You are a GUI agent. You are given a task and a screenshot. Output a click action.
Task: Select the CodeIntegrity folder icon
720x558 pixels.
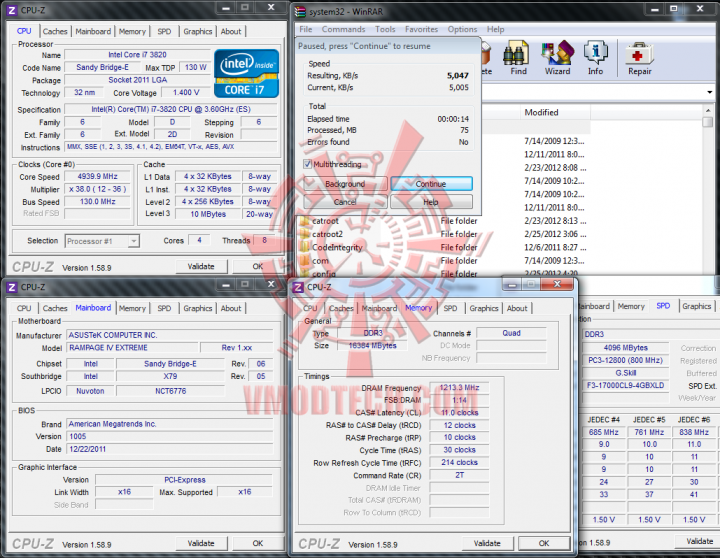pyautogui.click(x=304, y=248)
